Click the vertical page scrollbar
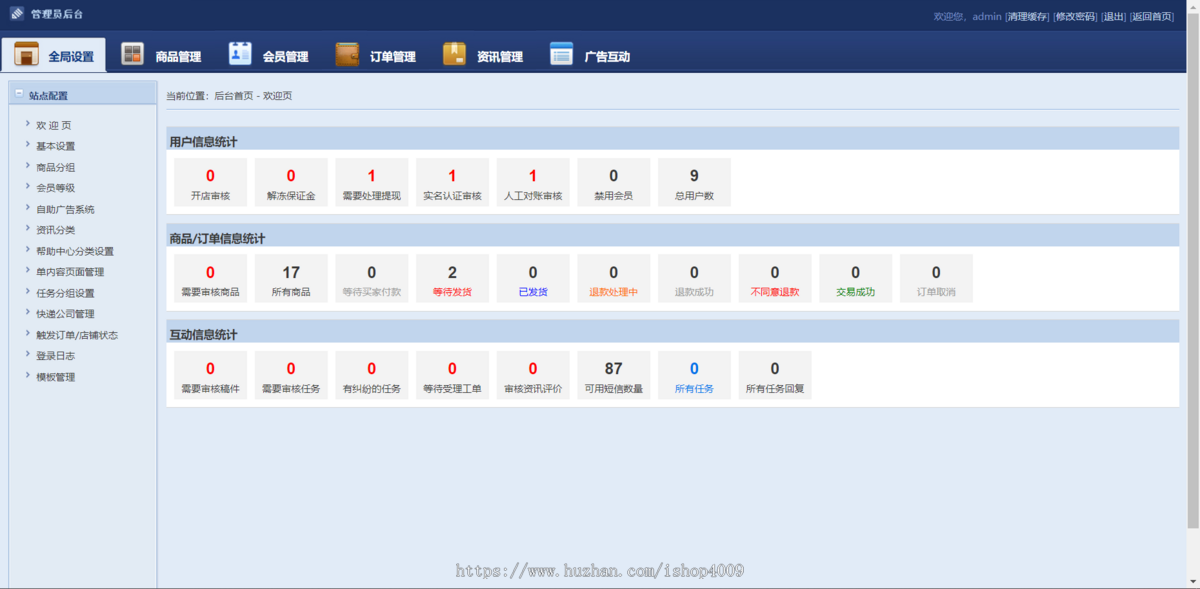The image size is (1200, 589). pyautogui.click(x=1192, y=270)
